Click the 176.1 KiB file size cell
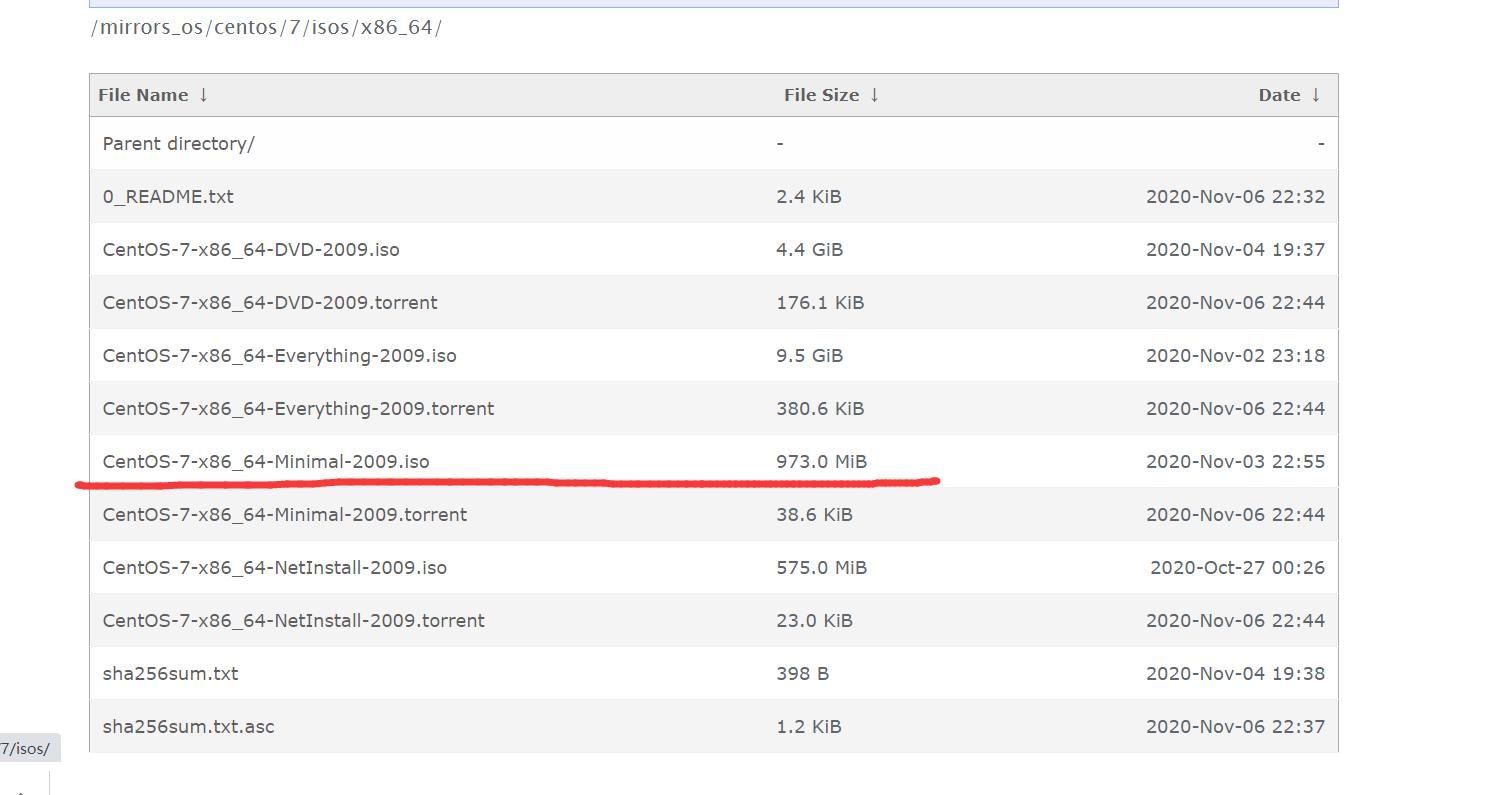Viewport: 1492px width, 795px height. [820, 303]
